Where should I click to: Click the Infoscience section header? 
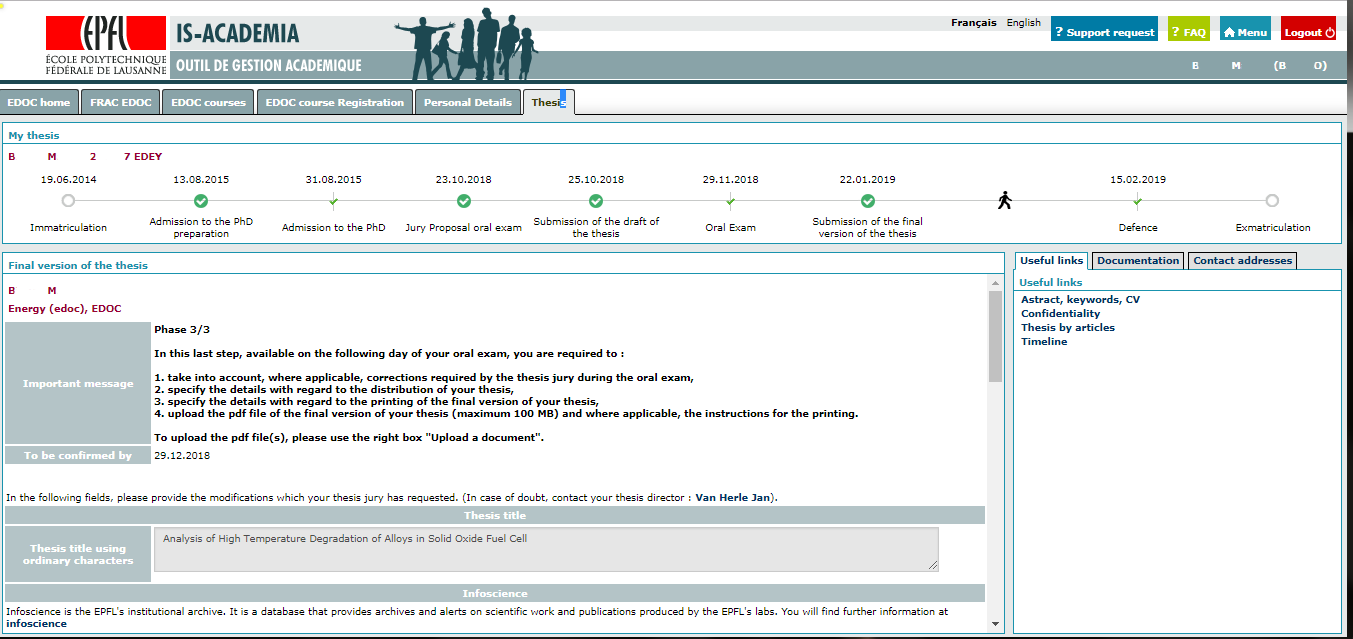(x=495, y=593)
